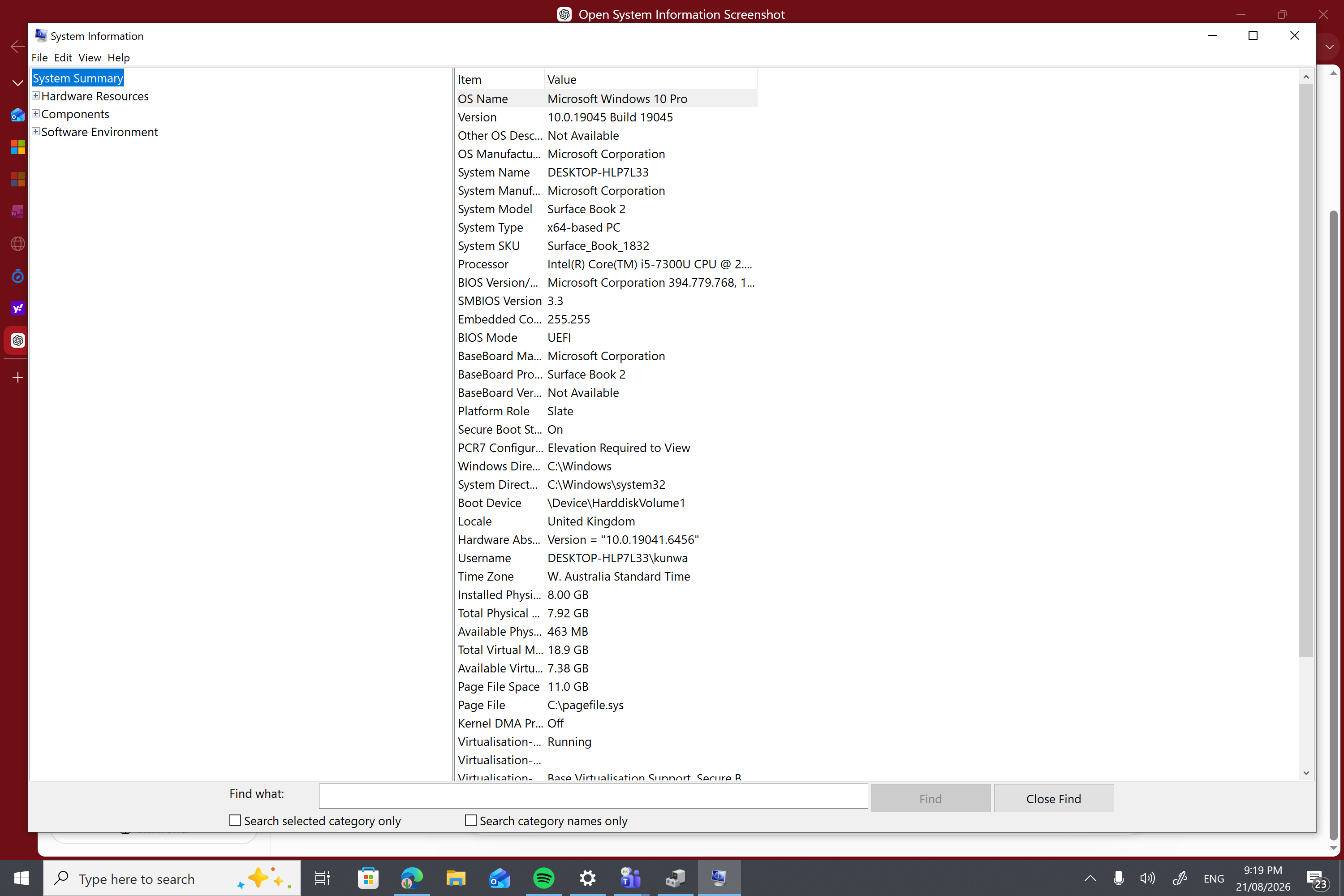
Task: Open the Outlook shortcut in the left sidebar
Action: coord(18,115)
